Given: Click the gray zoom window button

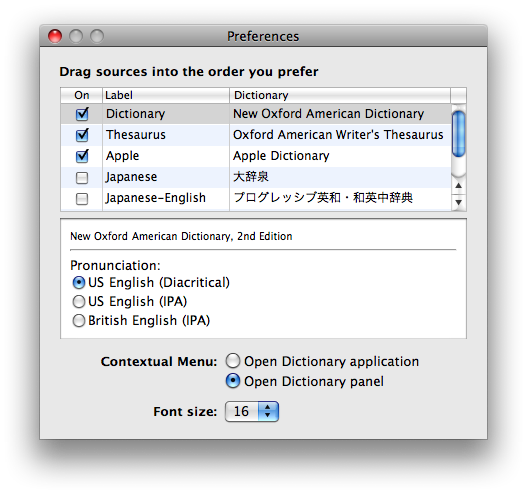Looking at the screenshot, I should point(97,36).
